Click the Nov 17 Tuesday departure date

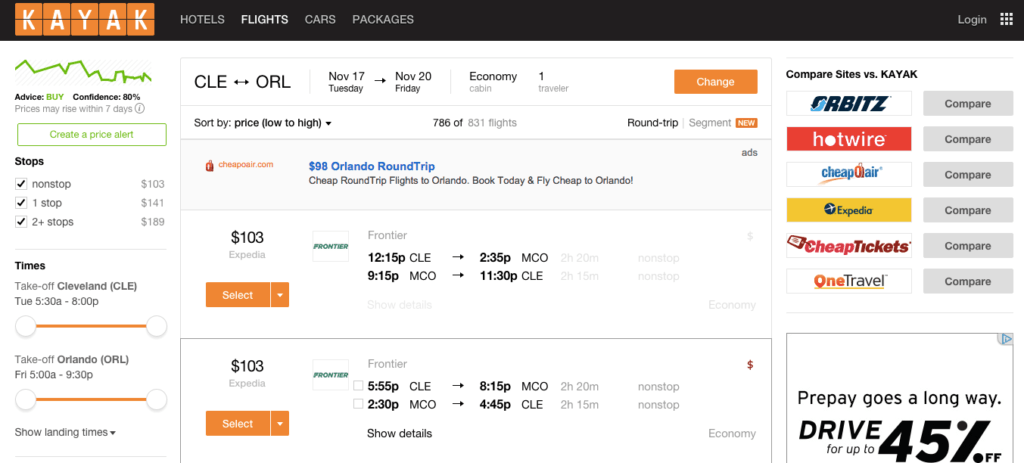click(x=347, y=82)
